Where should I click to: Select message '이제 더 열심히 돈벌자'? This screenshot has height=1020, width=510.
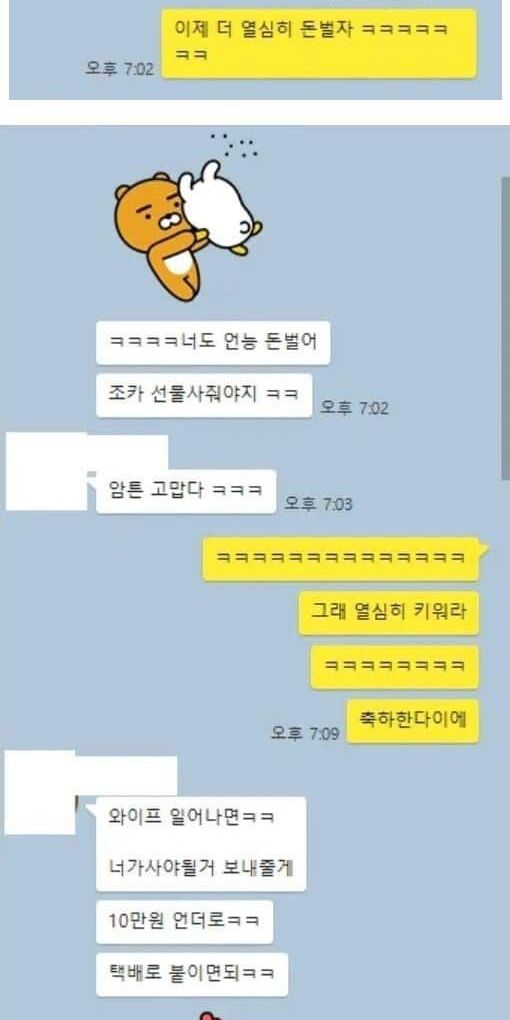[319, 44]
